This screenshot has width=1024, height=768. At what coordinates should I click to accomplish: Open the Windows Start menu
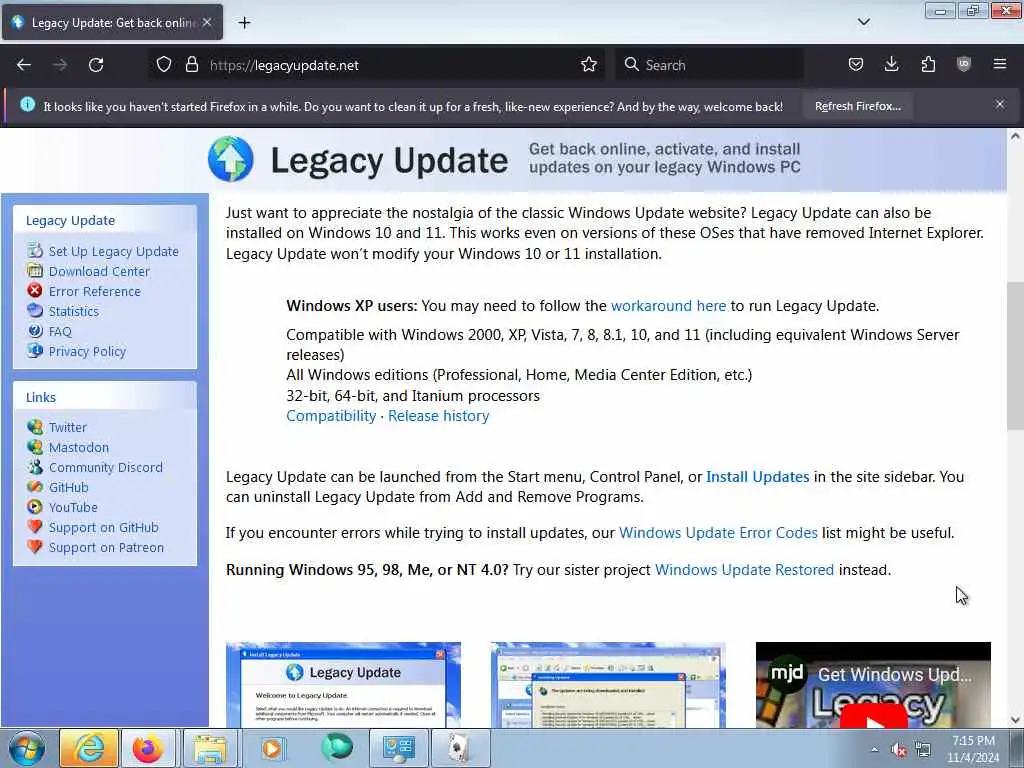pos(27,749)
